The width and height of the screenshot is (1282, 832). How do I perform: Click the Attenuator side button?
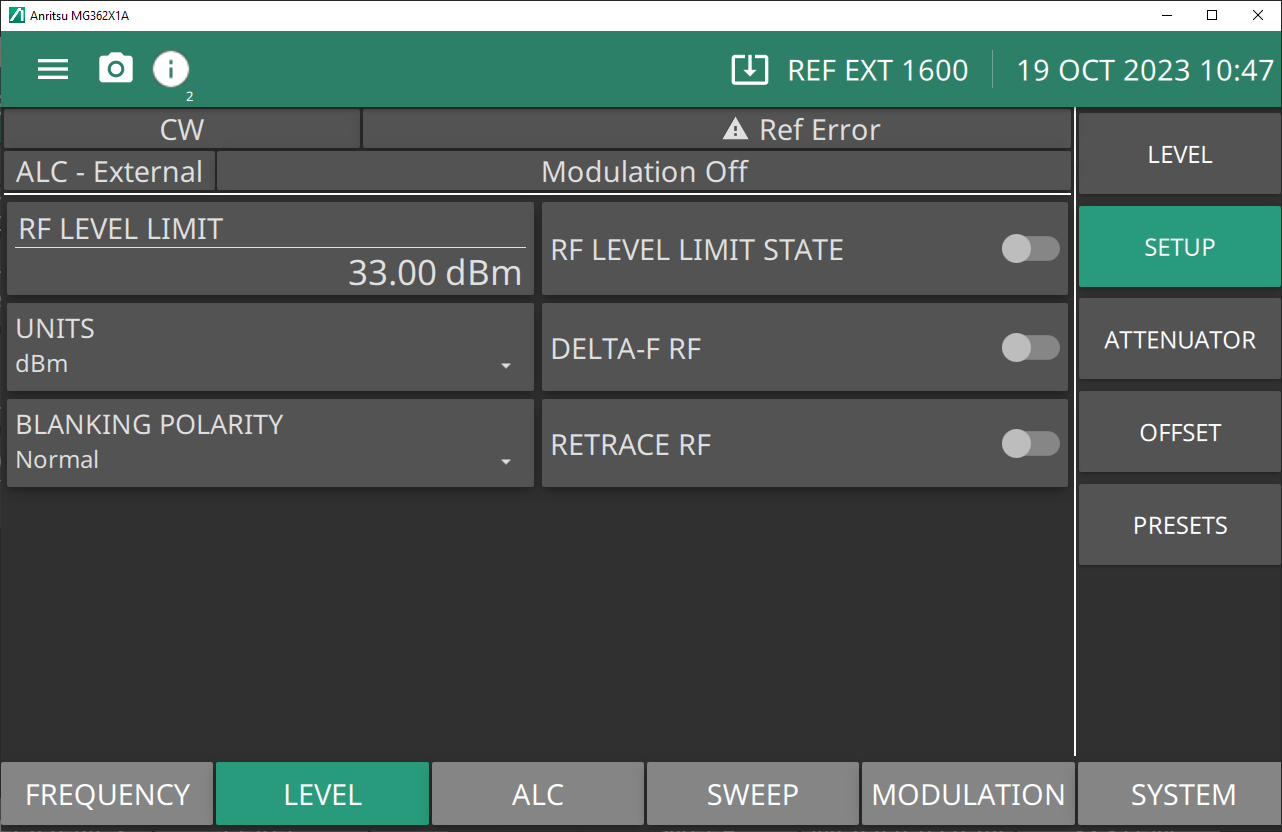click(x=1180, y=340)
